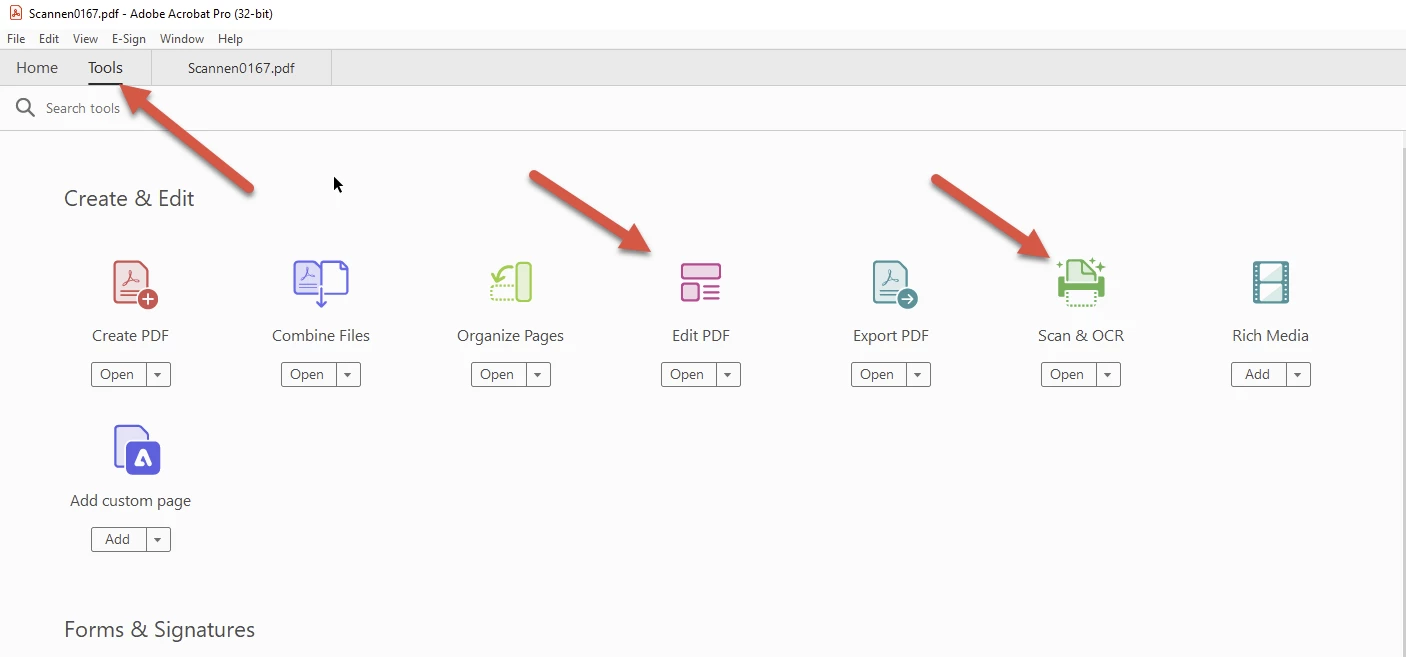
Task: Click the search magnifier icon
Action: pos(25,108)
